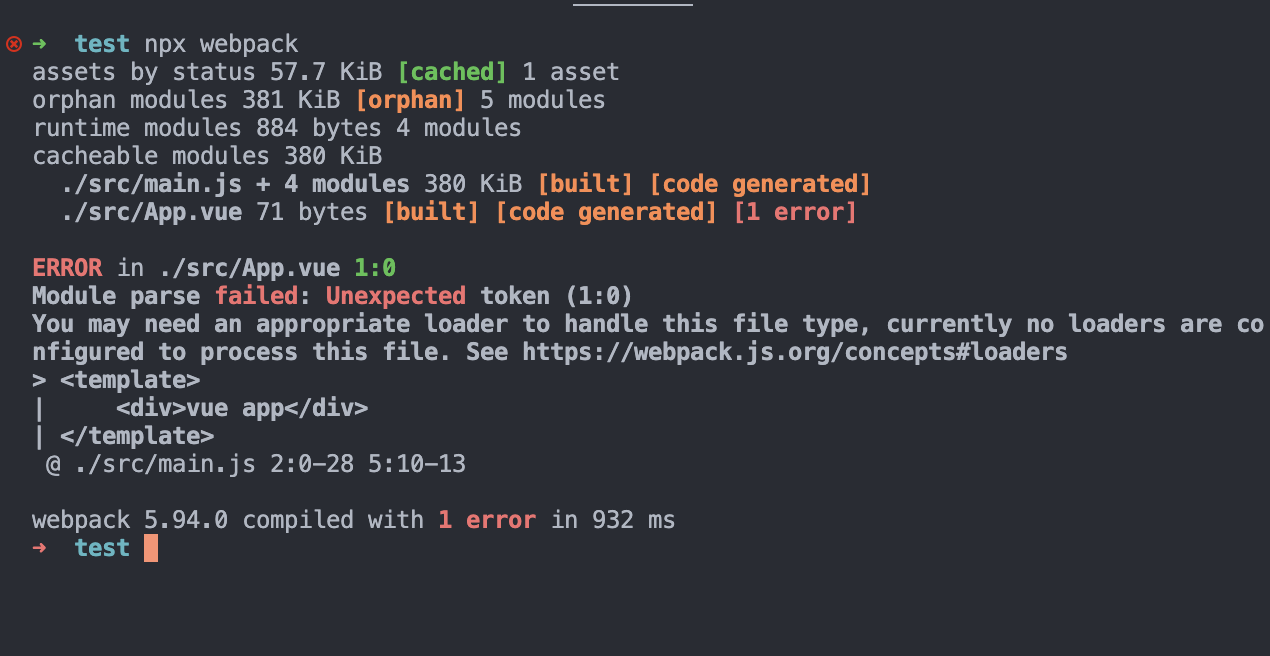Screen dimensions: 1270x656
Task: Click the ./src/App.vue path in ERROR line
Action: [x=242, y=268]
